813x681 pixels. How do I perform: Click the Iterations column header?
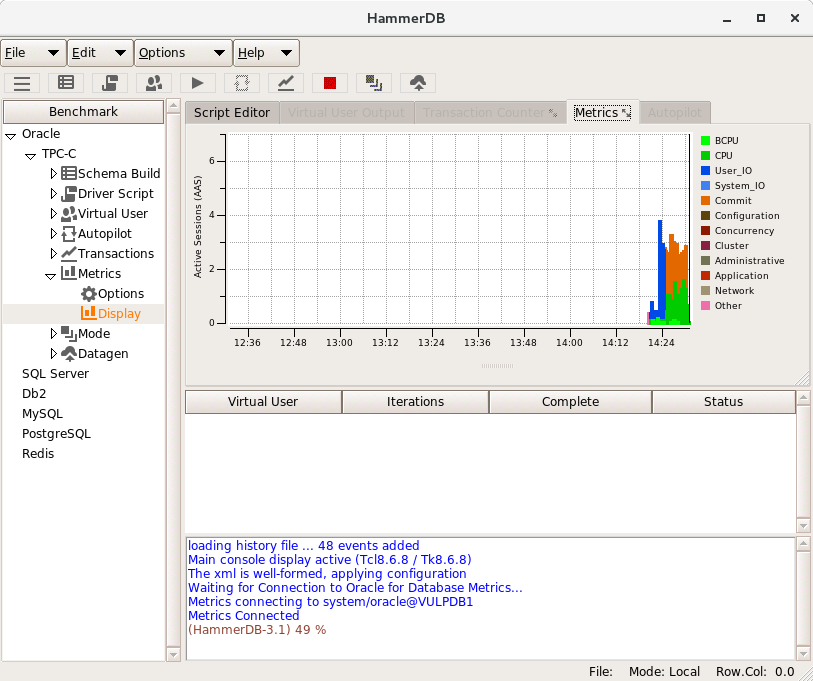point(415,402)
